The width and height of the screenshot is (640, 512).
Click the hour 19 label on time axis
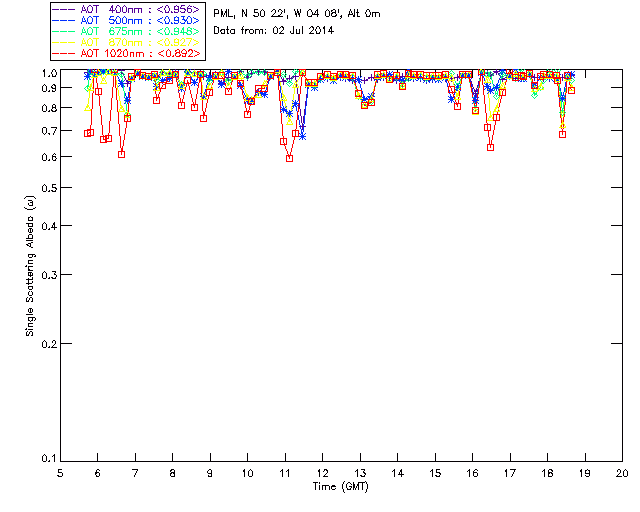pyautogui.click(x=585, y=473)
